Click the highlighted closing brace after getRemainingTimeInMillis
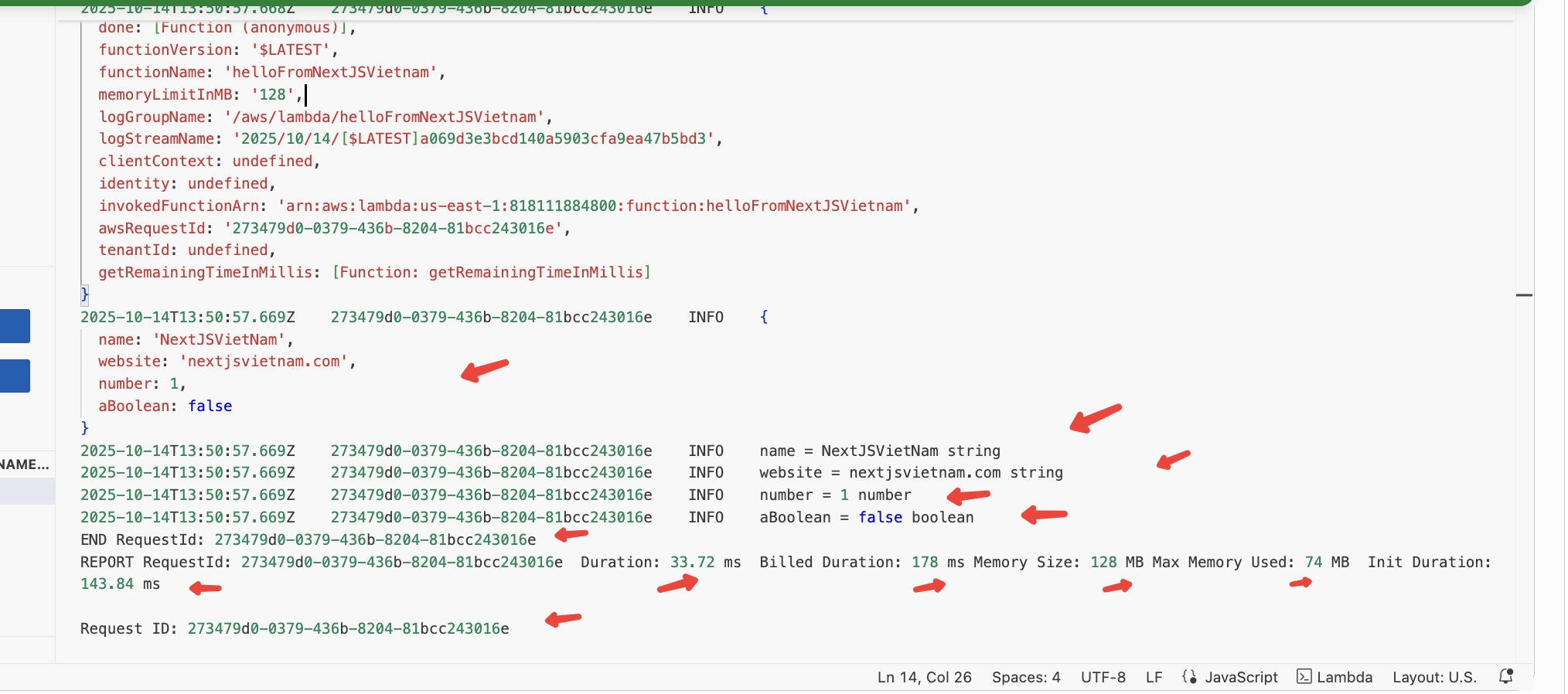Viewport: 1568px width, 694px height. [x=84, y=294]
